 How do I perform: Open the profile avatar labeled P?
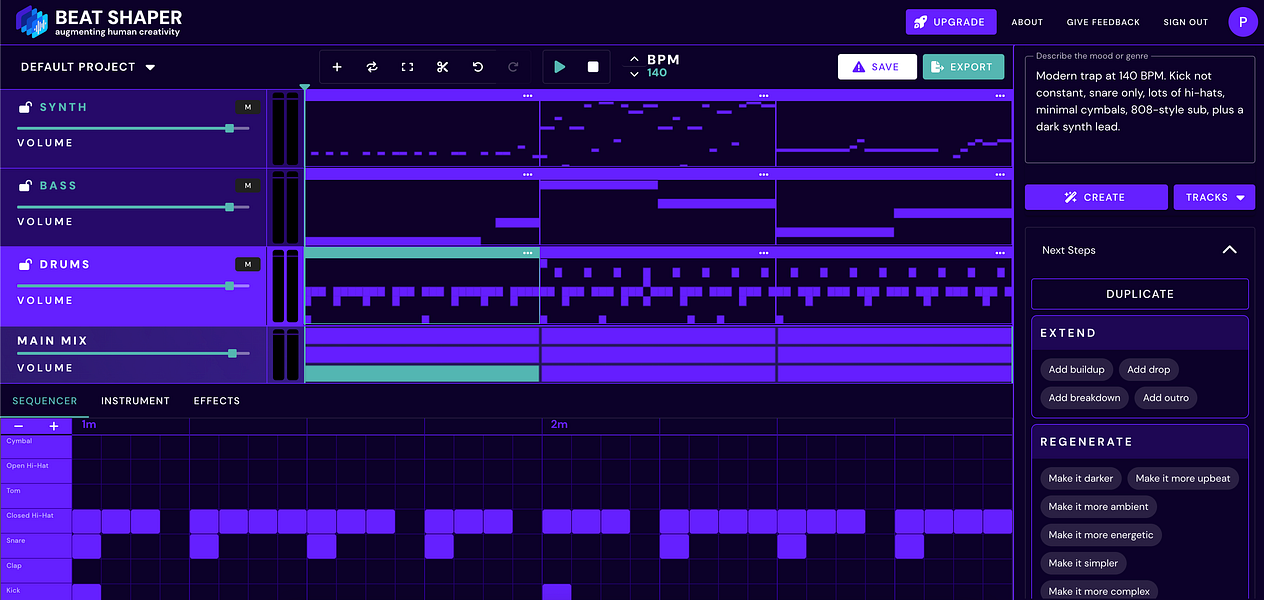[x=1243, y=22]
